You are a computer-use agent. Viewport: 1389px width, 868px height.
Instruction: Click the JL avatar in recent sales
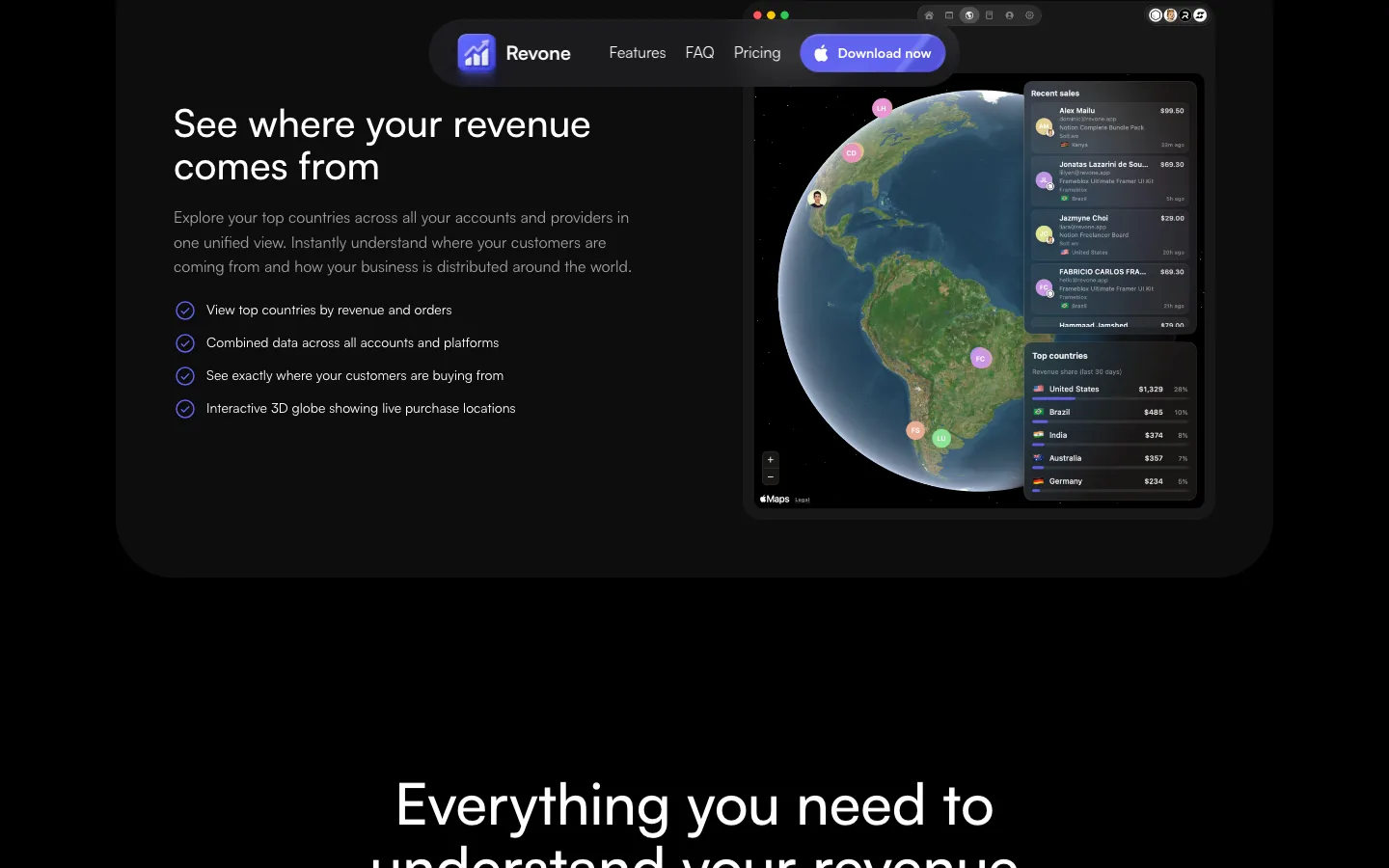1044,179
